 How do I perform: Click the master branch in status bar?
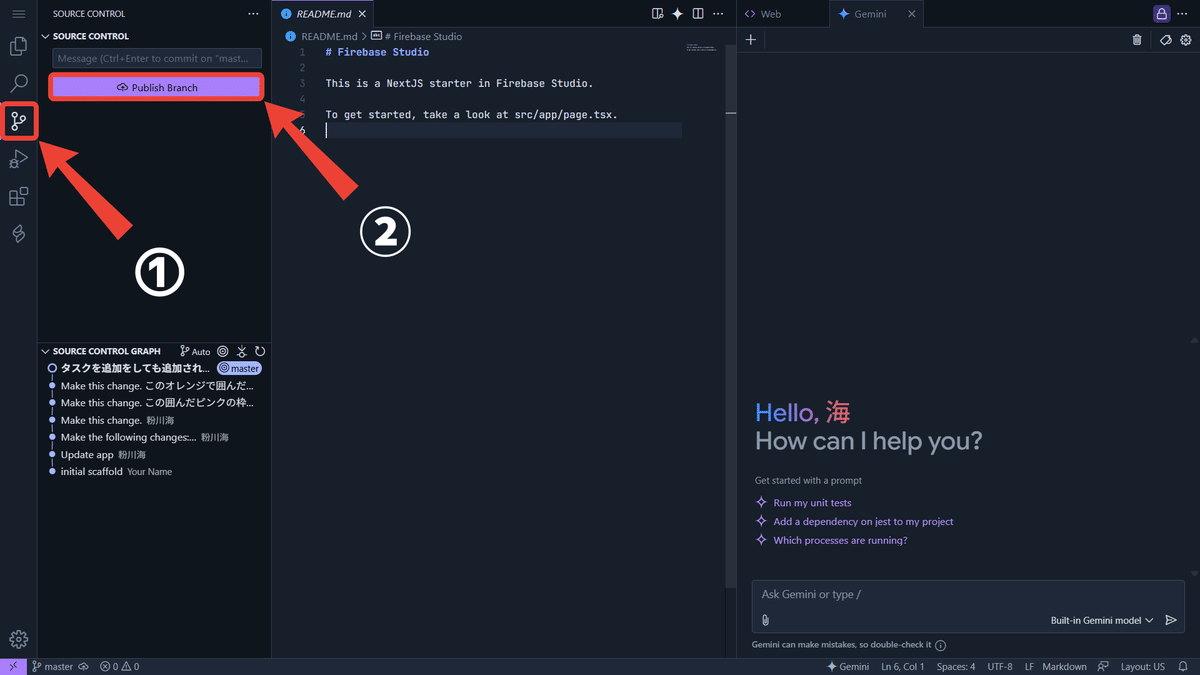click(x=52, y=666)
